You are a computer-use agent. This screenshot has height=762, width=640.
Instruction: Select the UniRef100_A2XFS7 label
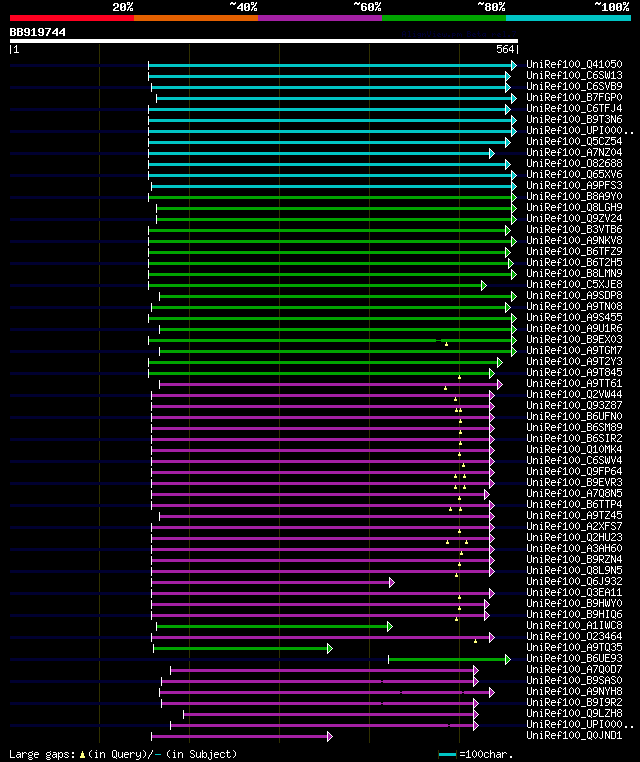tap(574, 526)
